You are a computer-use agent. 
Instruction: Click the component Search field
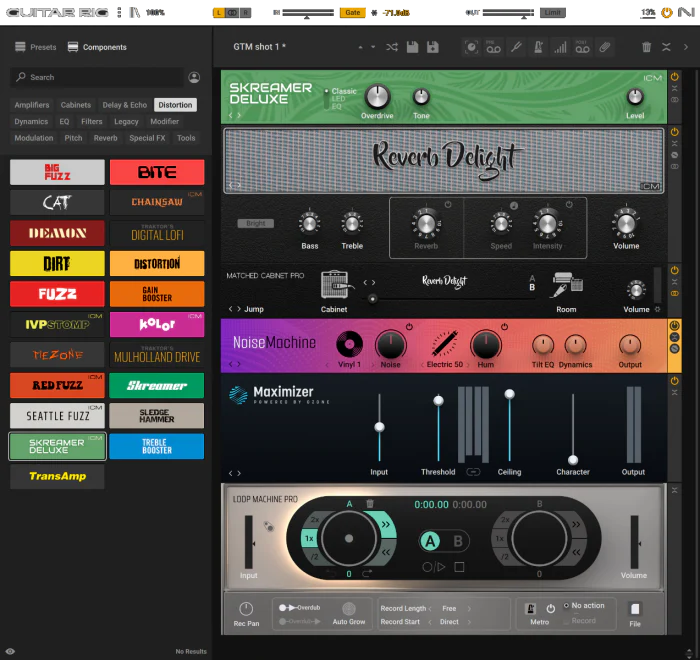tap(96, 77)
